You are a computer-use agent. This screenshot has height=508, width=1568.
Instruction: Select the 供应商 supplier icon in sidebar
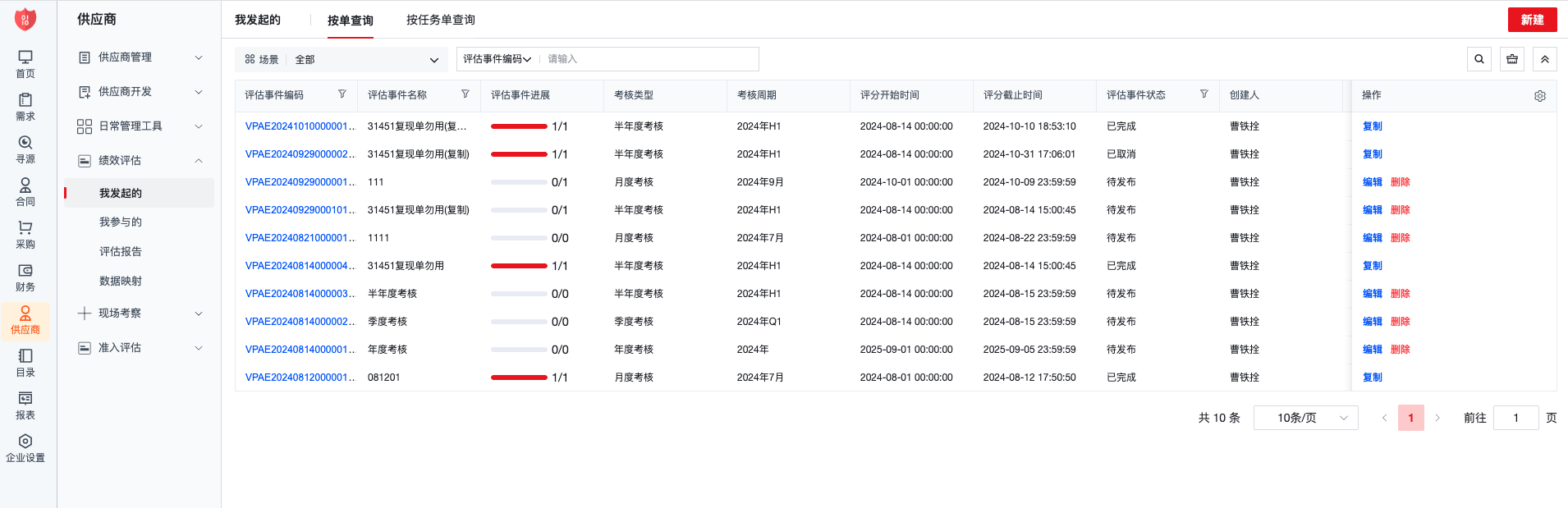25,320
